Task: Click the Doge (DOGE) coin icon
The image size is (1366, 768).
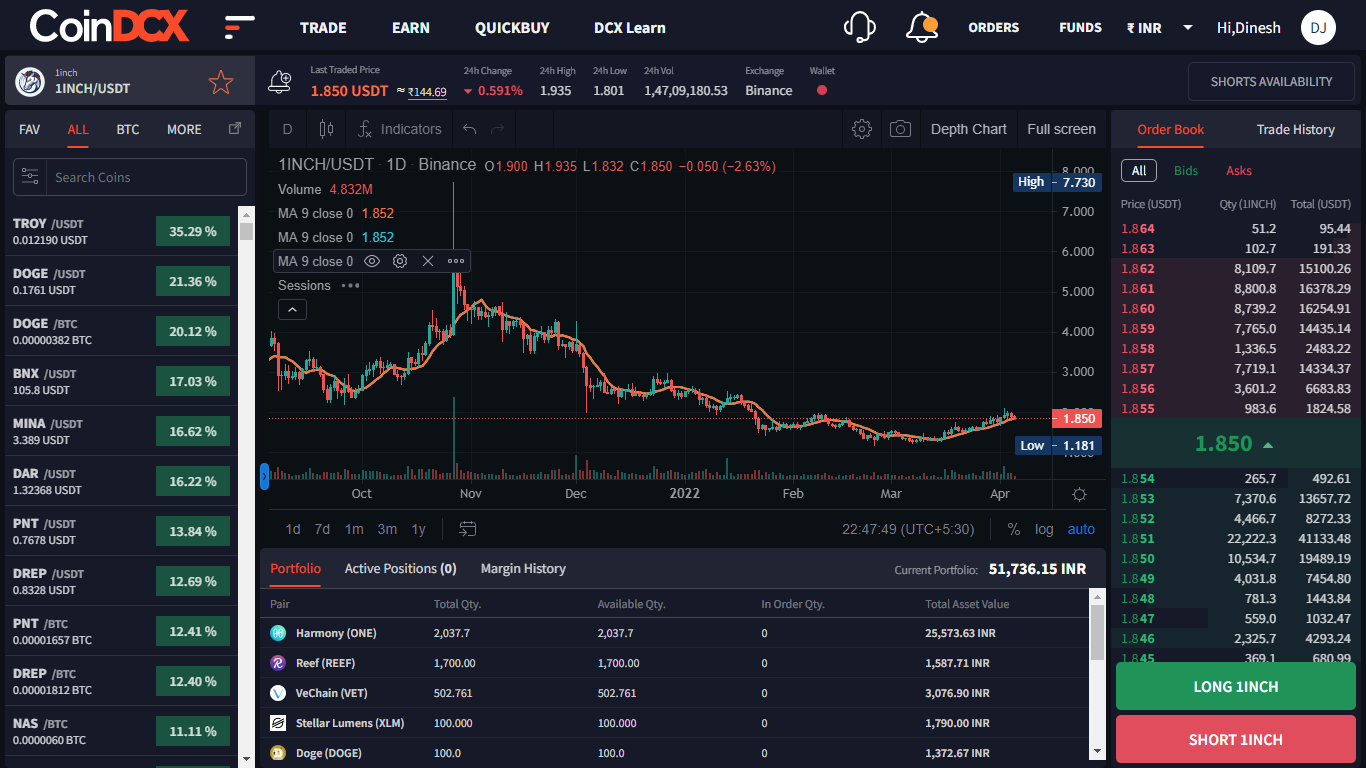Action: coord(278,753)
